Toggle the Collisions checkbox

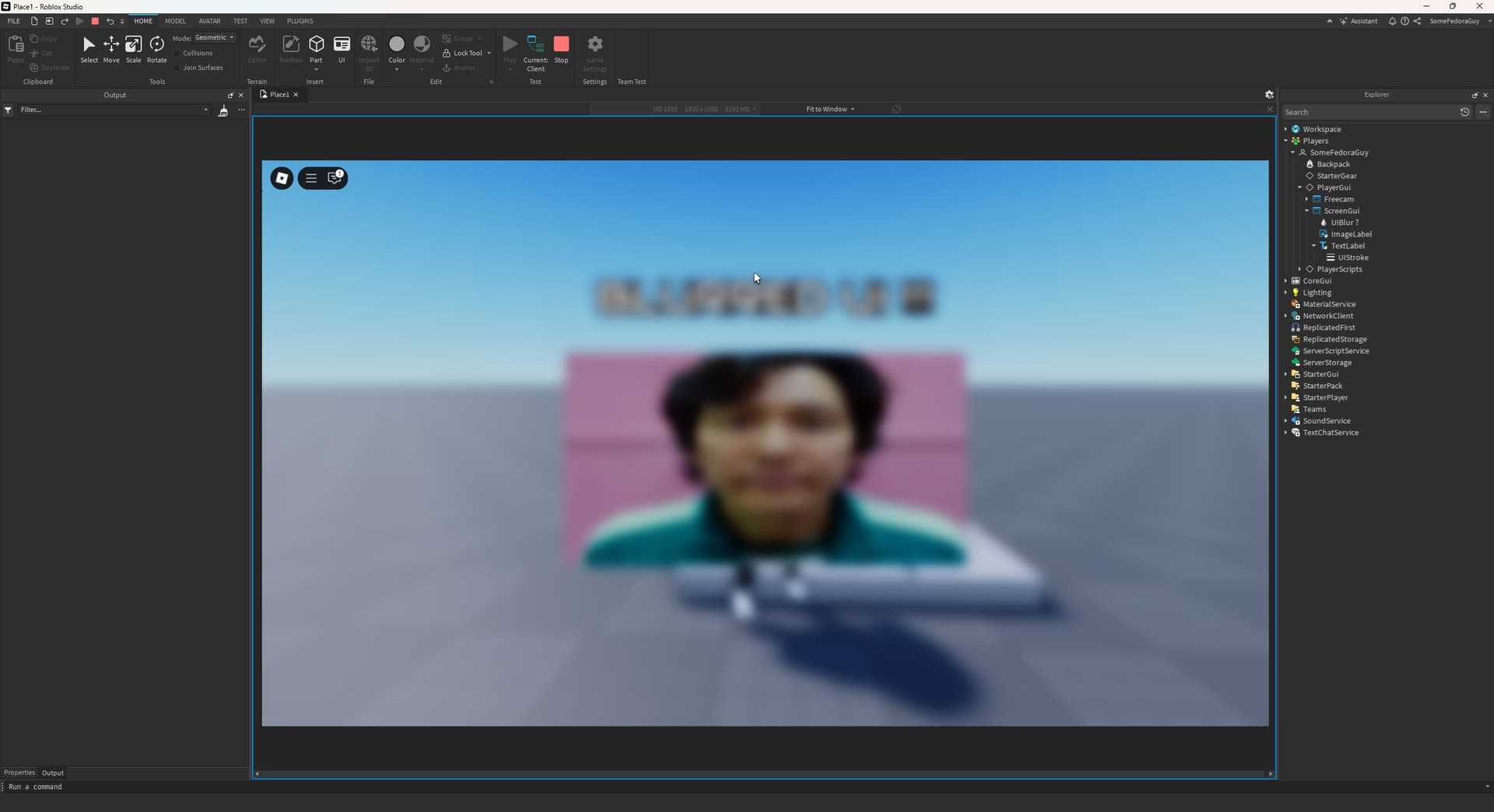pyautogui.click(x=177, y=54)
